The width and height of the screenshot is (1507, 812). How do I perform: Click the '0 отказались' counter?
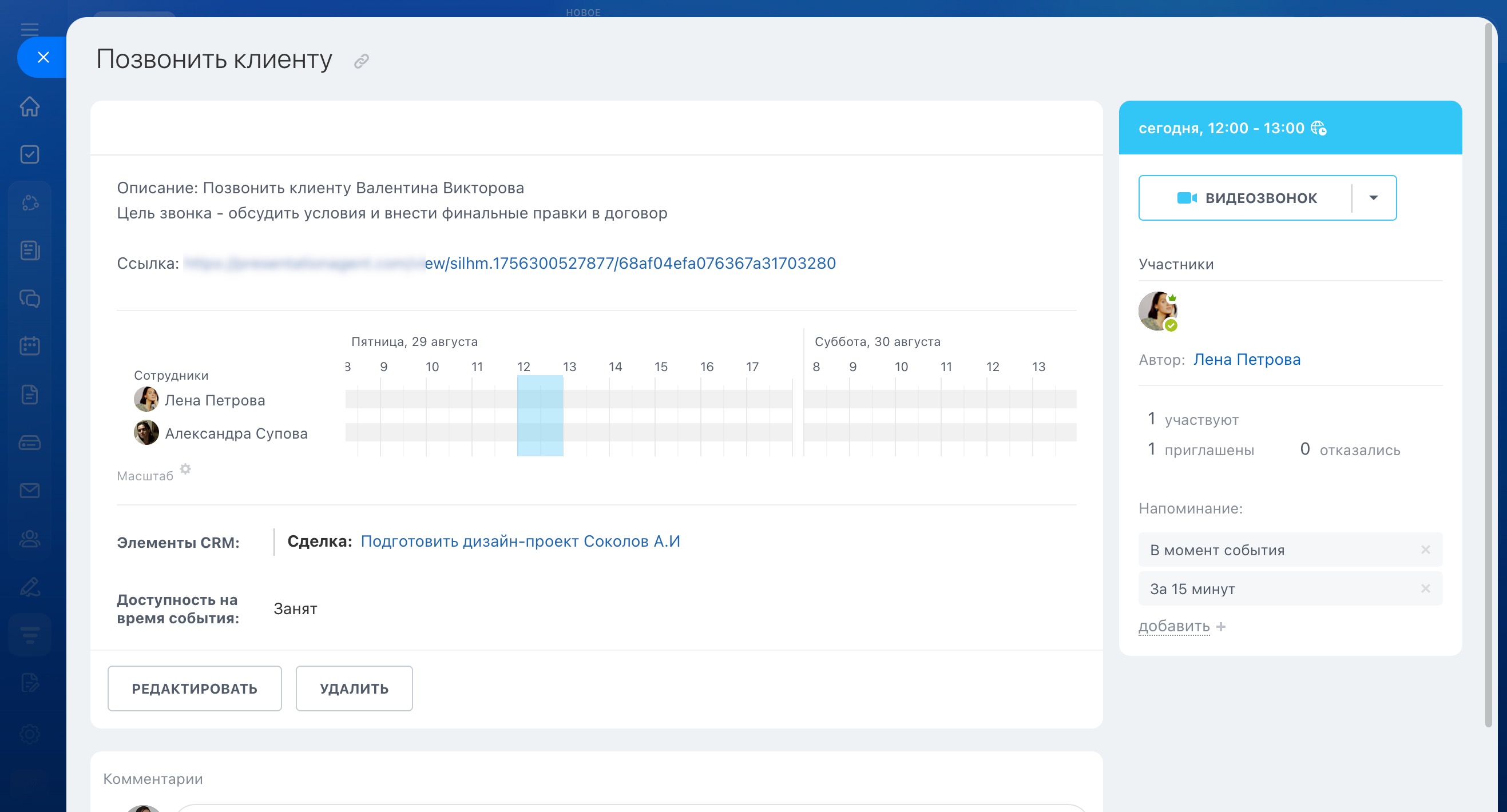point(1350,449)
